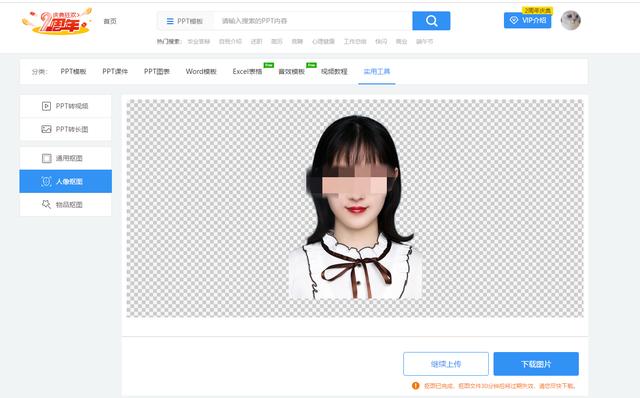Open the PPT模板 search category dropdown

[x=185, y=21]
